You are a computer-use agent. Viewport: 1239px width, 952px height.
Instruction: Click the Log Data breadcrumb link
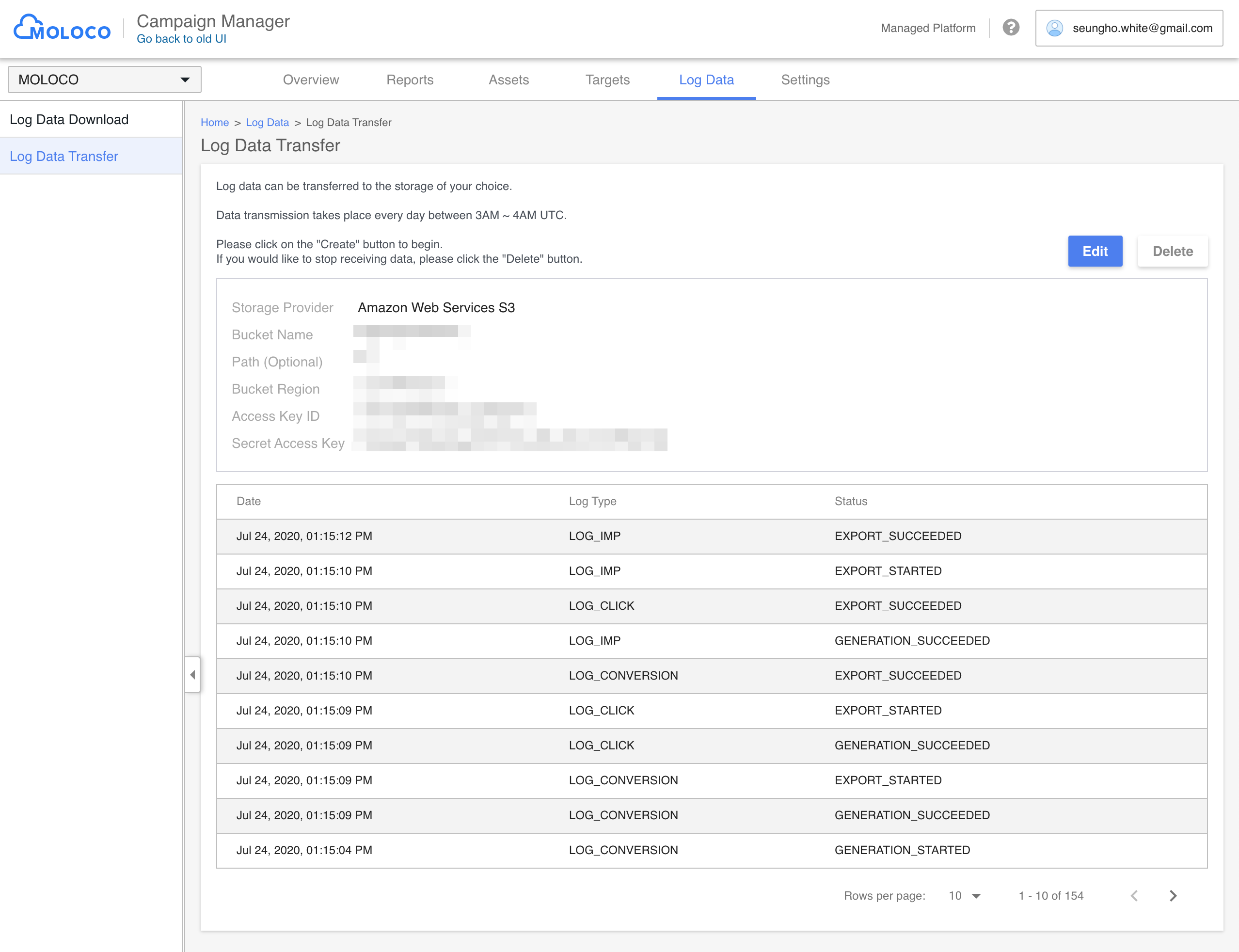[x=268, y=123]
